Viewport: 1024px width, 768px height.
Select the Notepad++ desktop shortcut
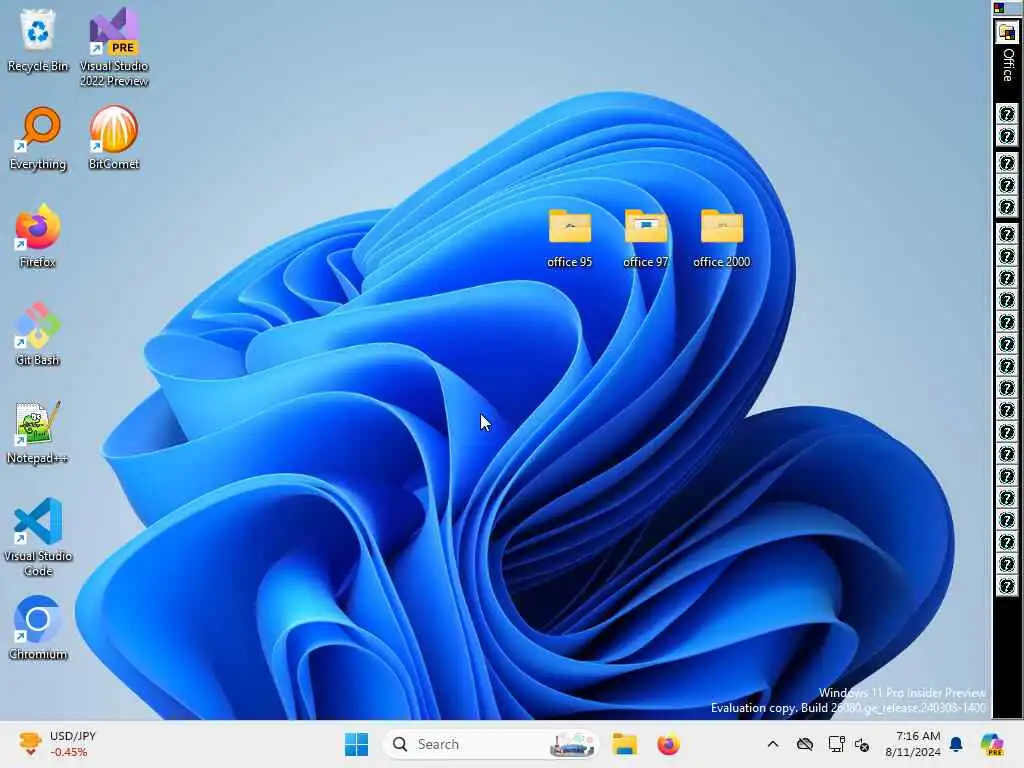coord(38,432)
